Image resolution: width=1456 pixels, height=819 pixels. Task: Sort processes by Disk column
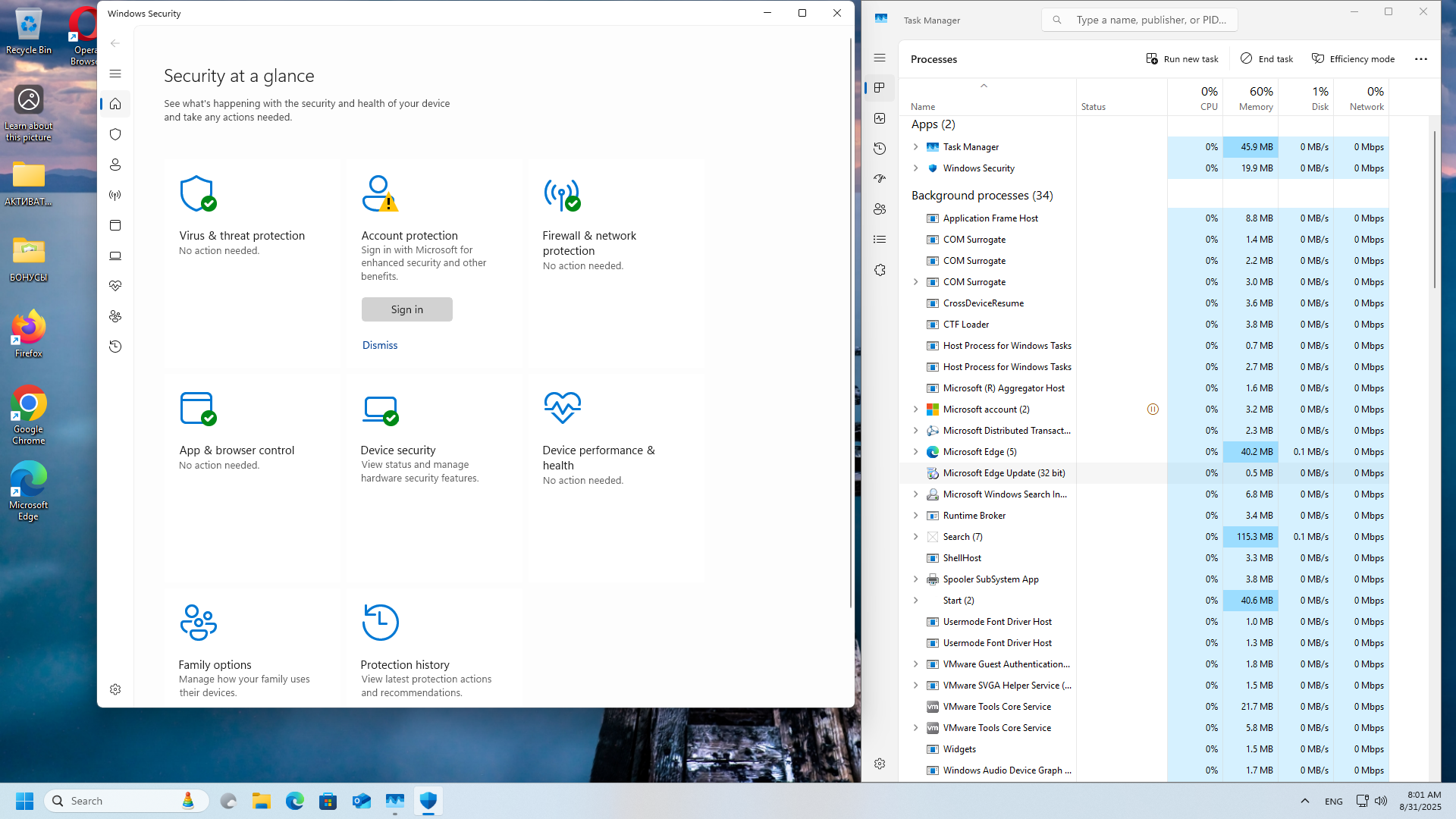[1306, 98]
